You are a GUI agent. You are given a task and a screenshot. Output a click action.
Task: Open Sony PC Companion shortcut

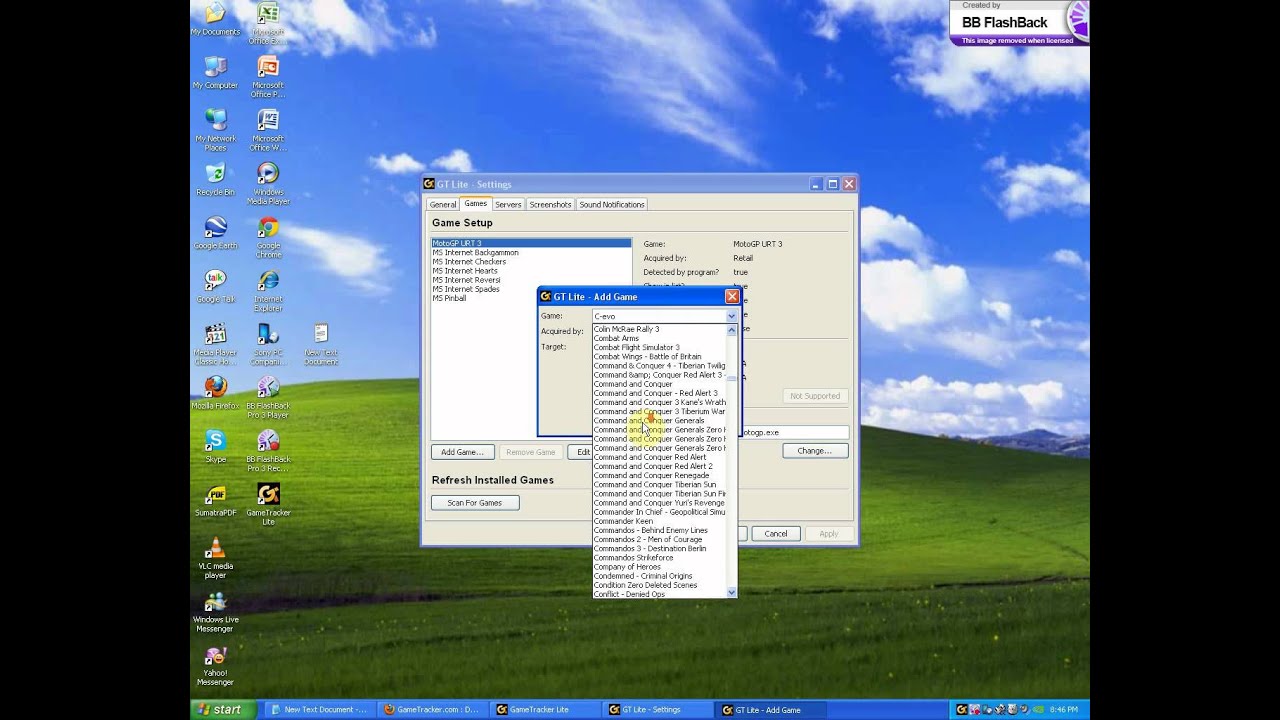click(x=268, y=345)
